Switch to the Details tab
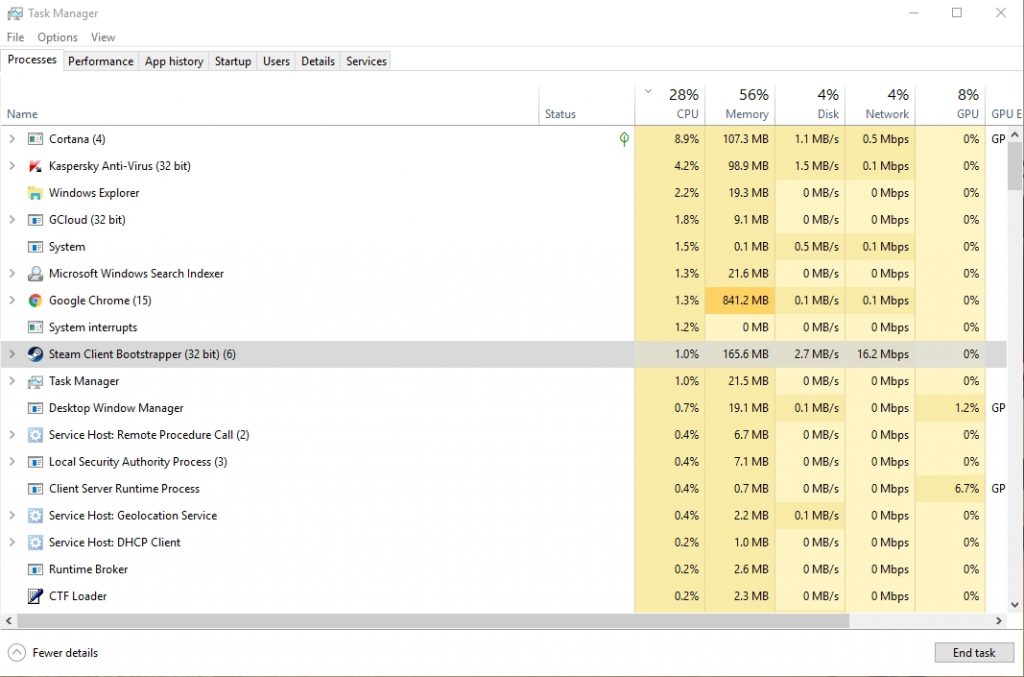 click(x=318, y=61)
